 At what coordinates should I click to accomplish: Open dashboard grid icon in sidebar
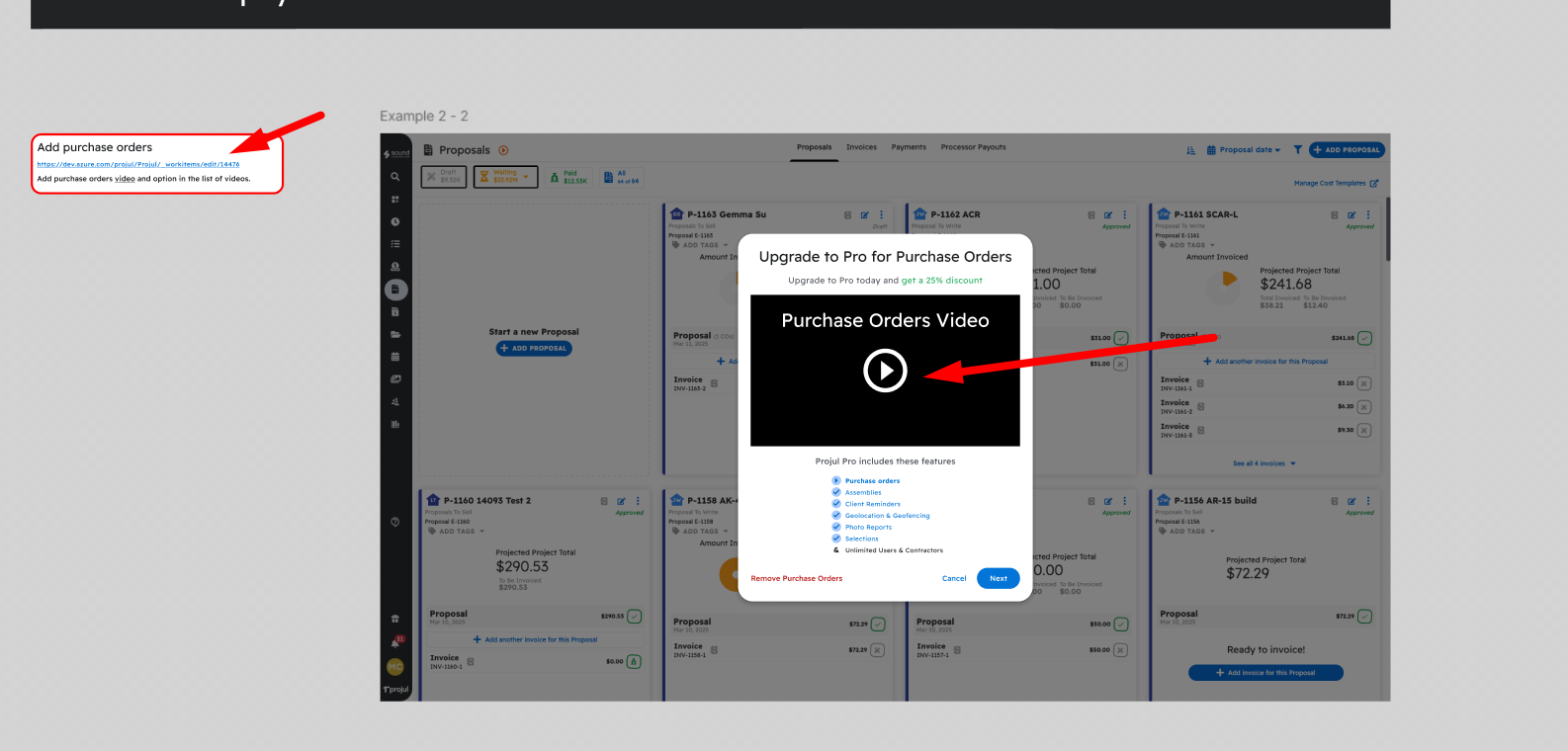395,200
